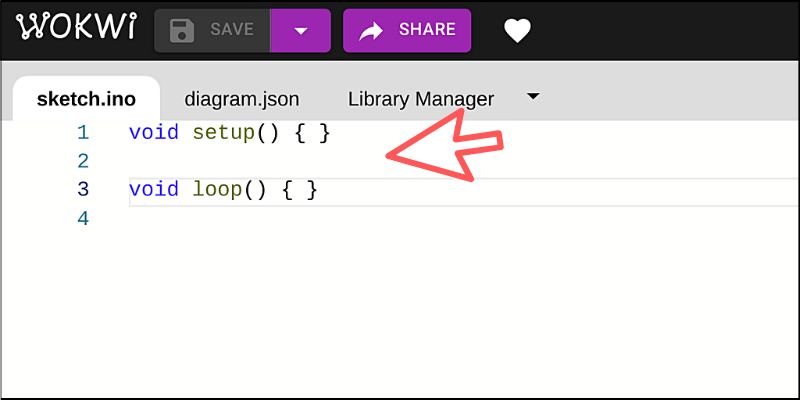
Task: Click the void keyword on line 3
Action: pyautogui.click(x=154, y=190)
